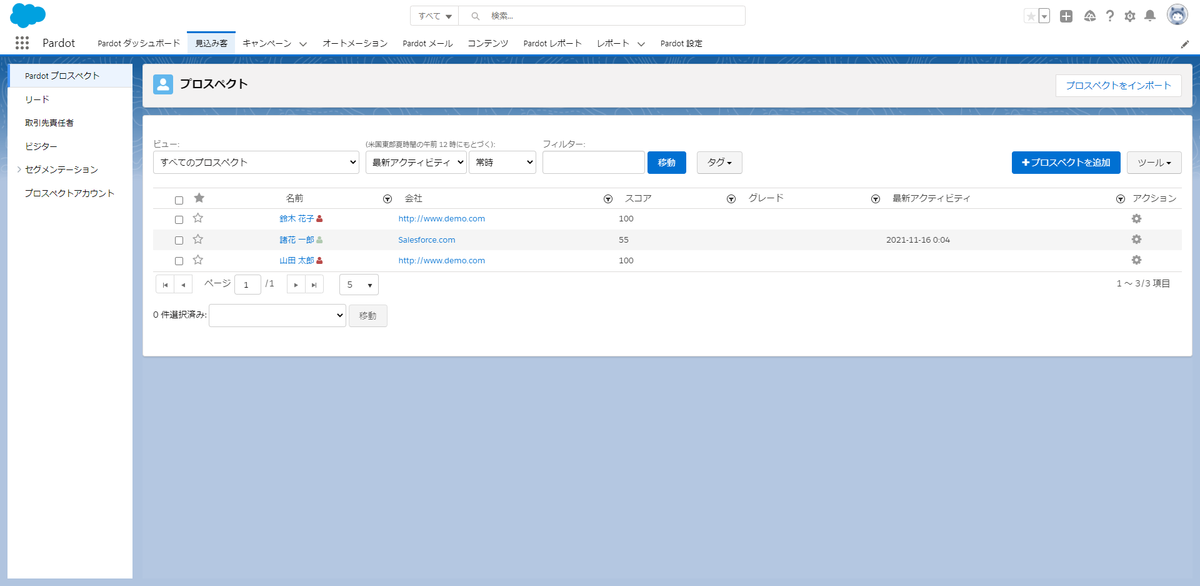This screenshot has width=1200, height=586.
Task: Expand the セグメンテーション sidebar item
Action: (19, 169)
